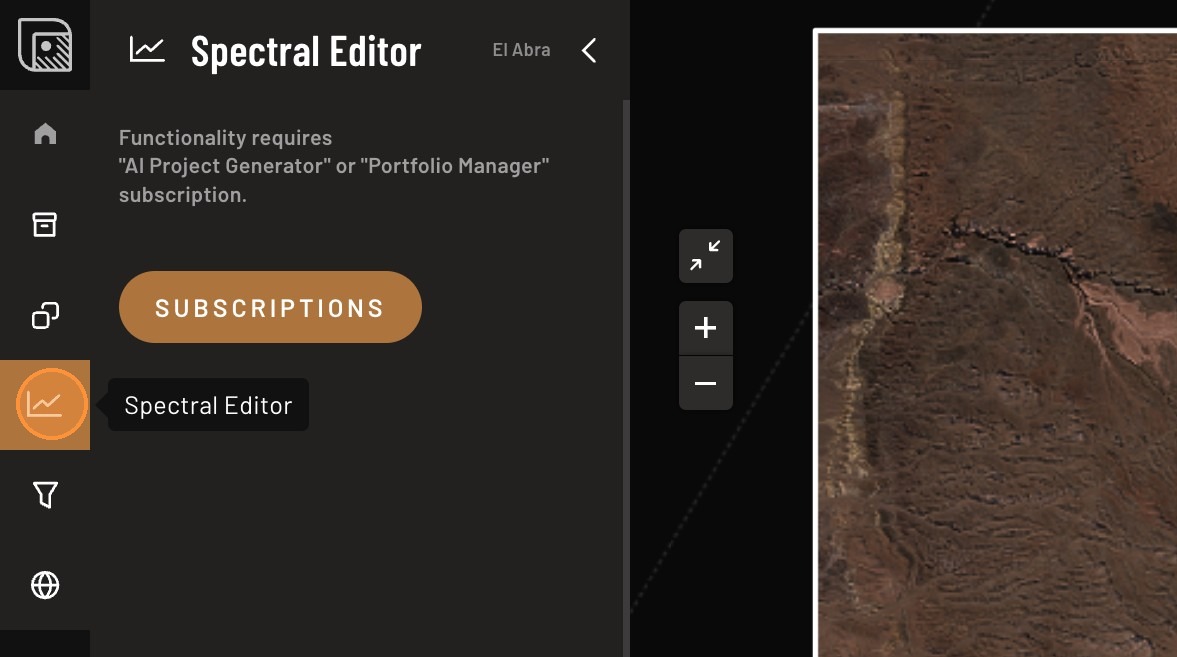Image resolution: width=1177 pixels, height=657 pixels.
Task: Click the collapse-arrows map view button
Action: pyautogui.click(x=706, y=256)
